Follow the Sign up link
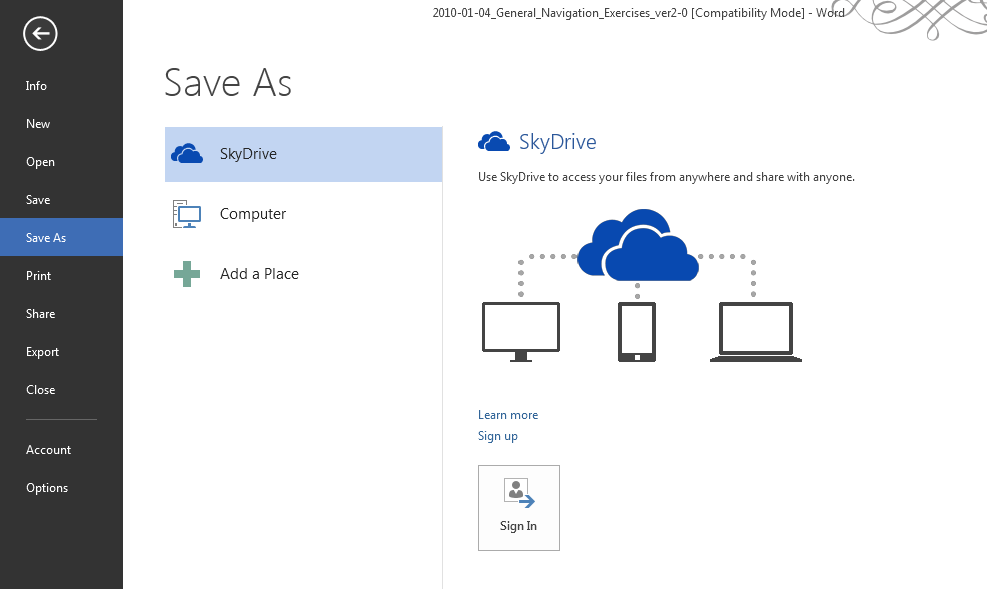This screenshot has width=987, height=589. (497, 436)
